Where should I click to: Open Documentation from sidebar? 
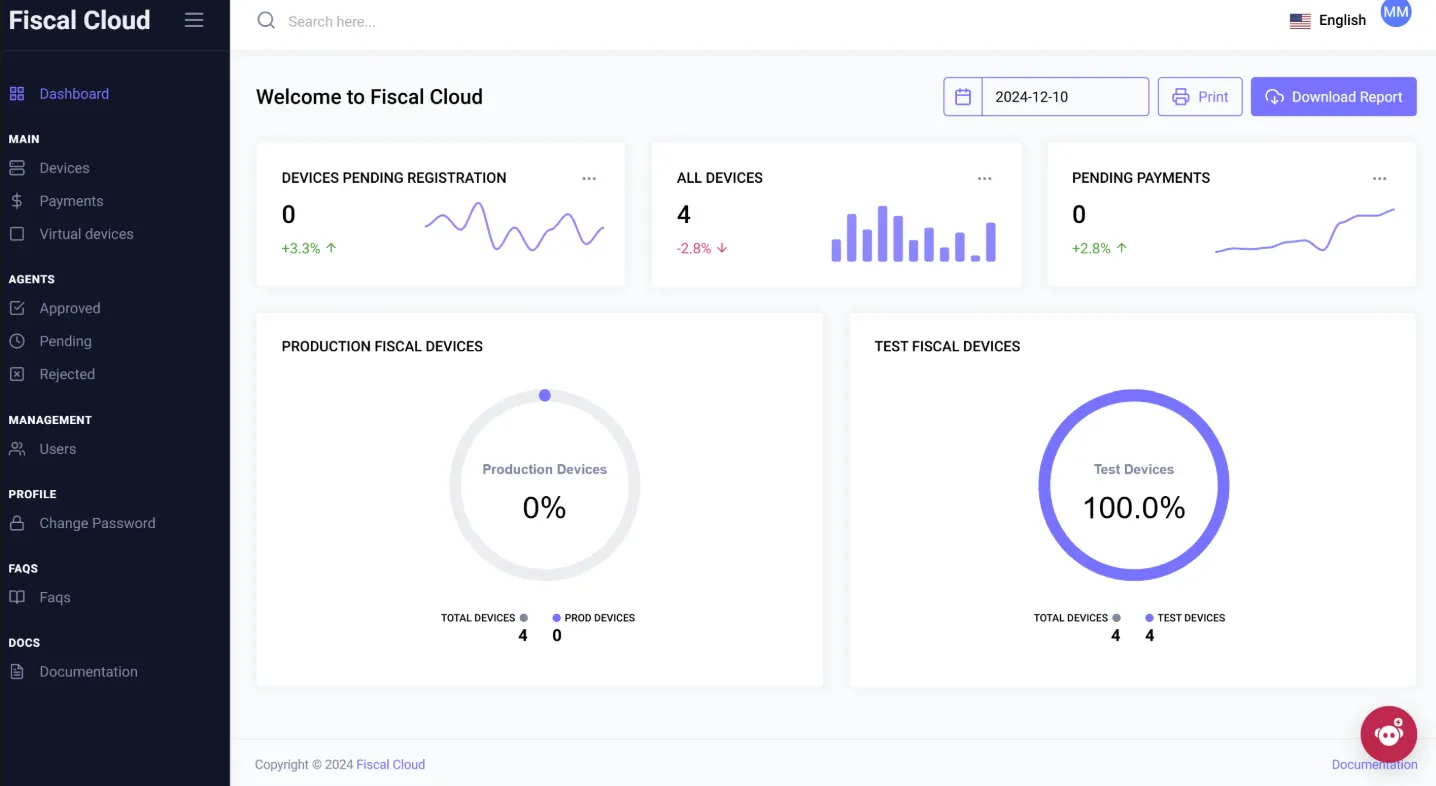[88, 672]
